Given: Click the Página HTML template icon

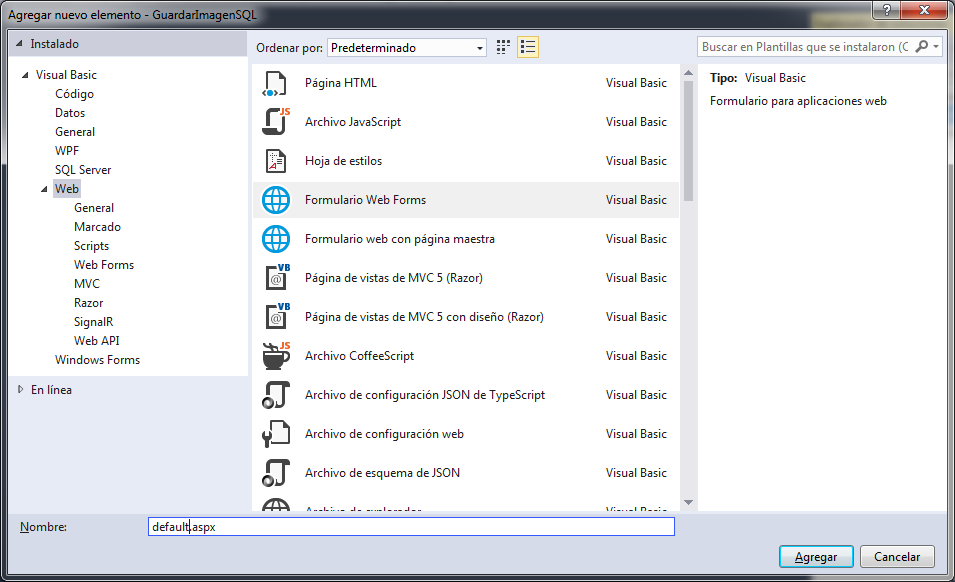Looking at the screenshot, I should (275, 84).
